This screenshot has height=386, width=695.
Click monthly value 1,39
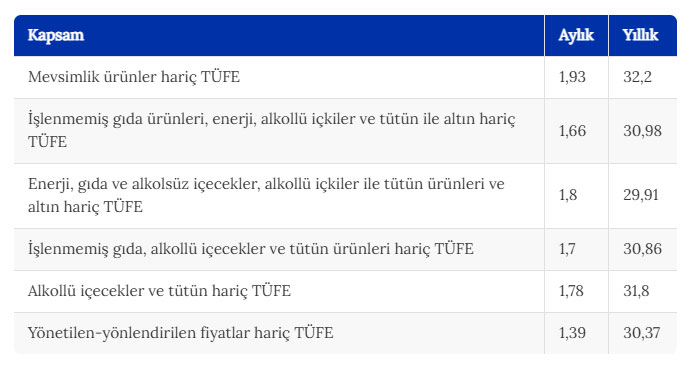pos(572,333)
